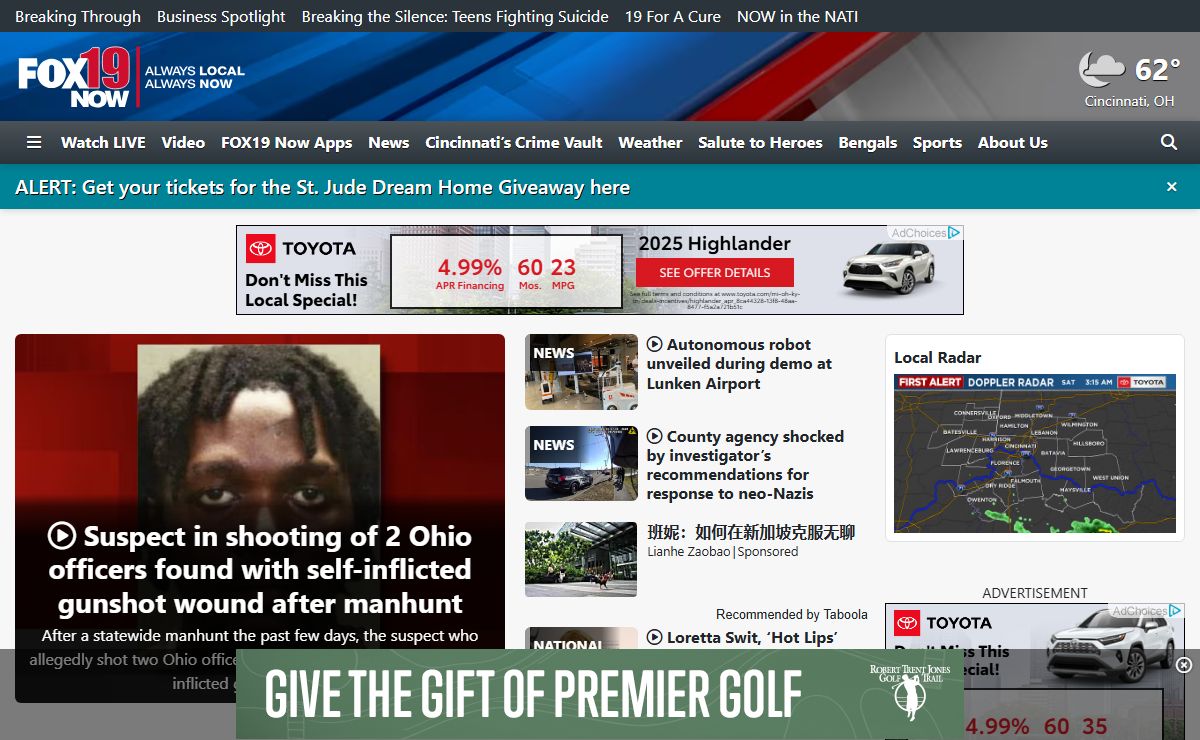The image size is (1200, 740).
Task: Open the About Us menu item
Action: [x=1013, y=142]
